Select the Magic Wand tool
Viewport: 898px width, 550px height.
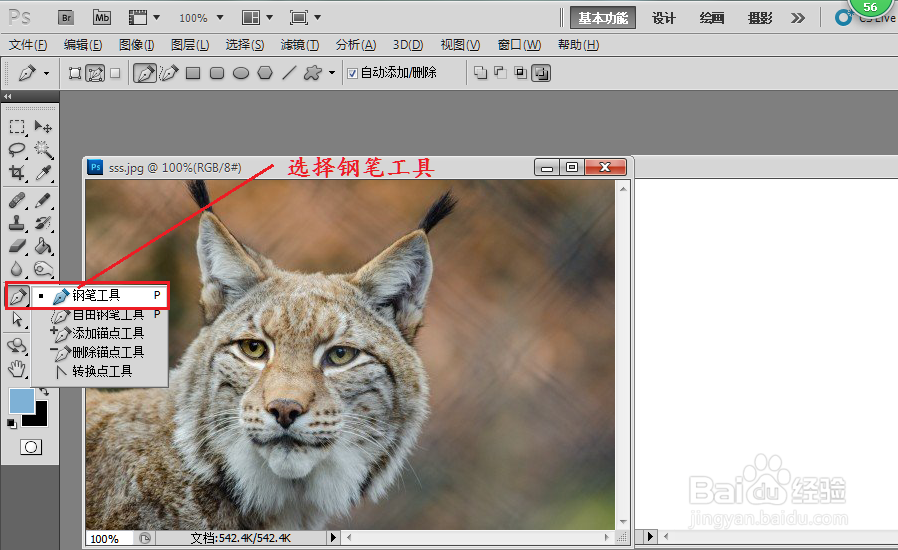coord(43,150)
